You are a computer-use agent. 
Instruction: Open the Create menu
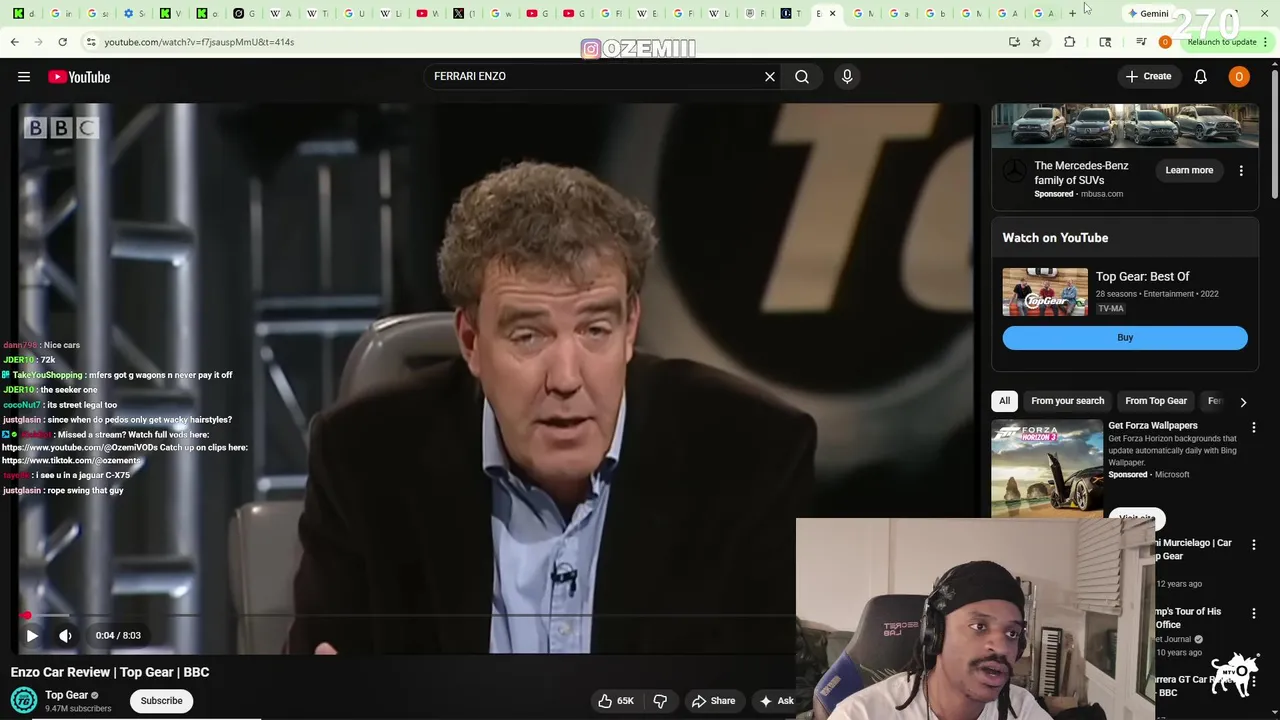[1148, 76]
